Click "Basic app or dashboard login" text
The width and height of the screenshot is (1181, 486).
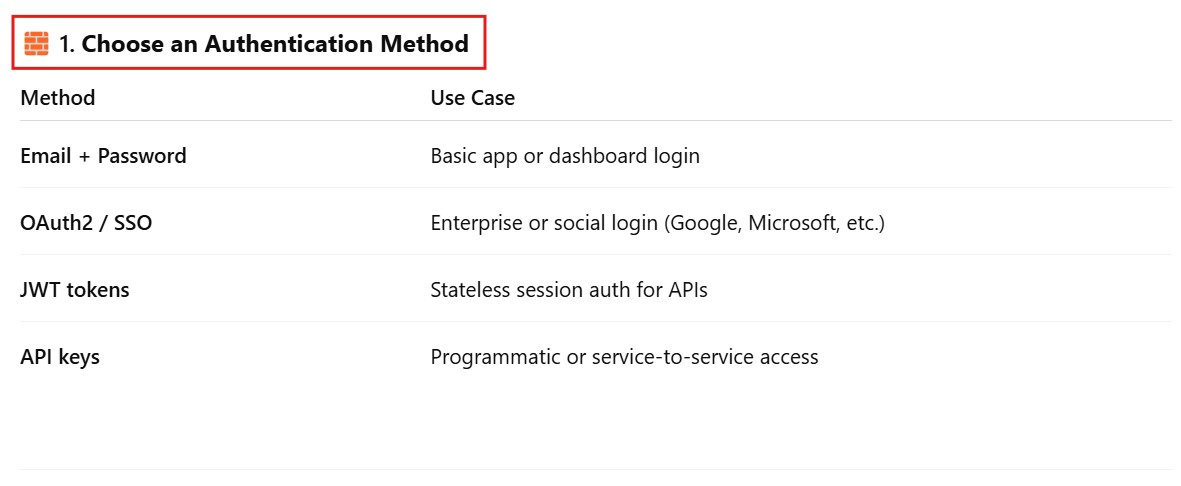coord(564,156)
